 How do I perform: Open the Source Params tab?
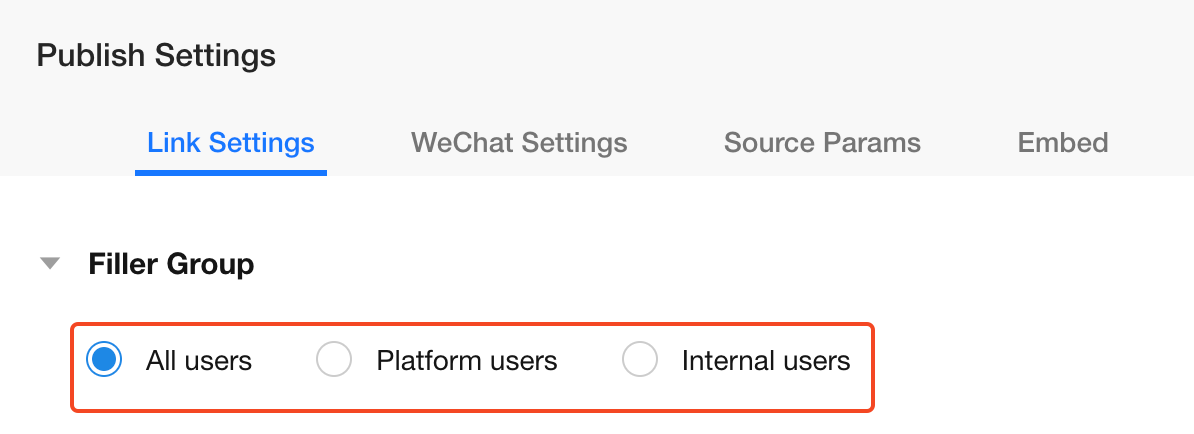(822, 142)
